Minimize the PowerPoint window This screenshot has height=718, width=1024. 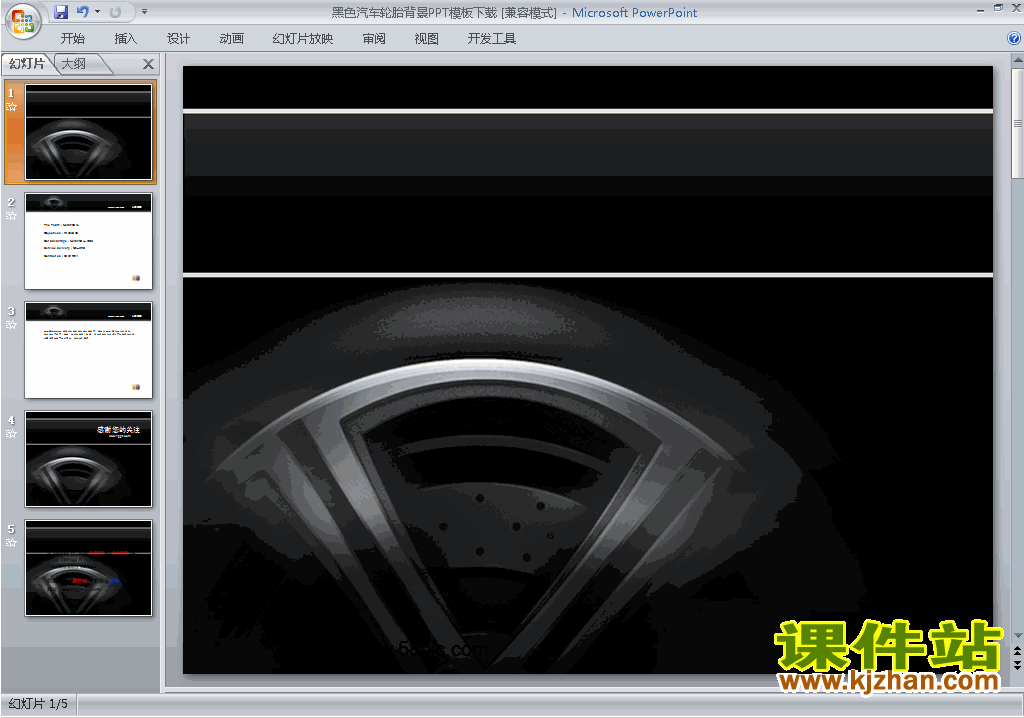tap(980, 10)
